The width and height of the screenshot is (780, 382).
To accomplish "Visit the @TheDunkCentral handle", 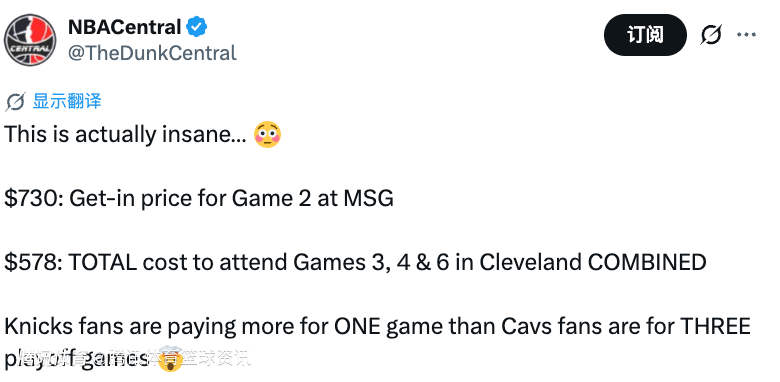I will (x=152, y=53).
